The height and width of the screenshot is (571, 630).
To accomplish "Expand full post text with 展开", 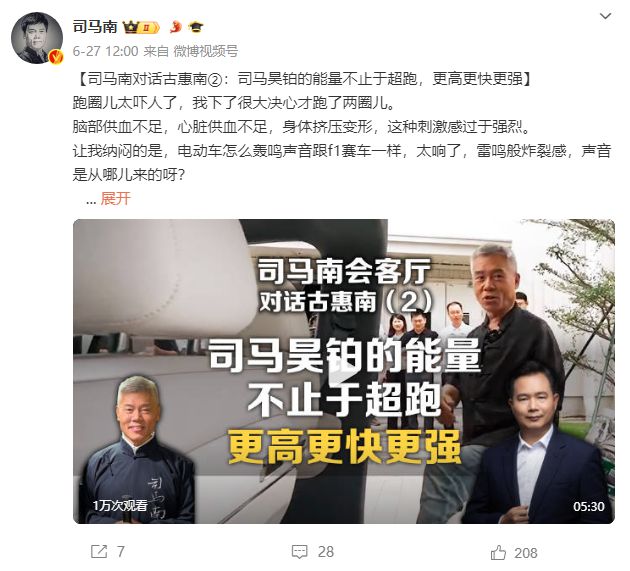I will pos(116,199).
